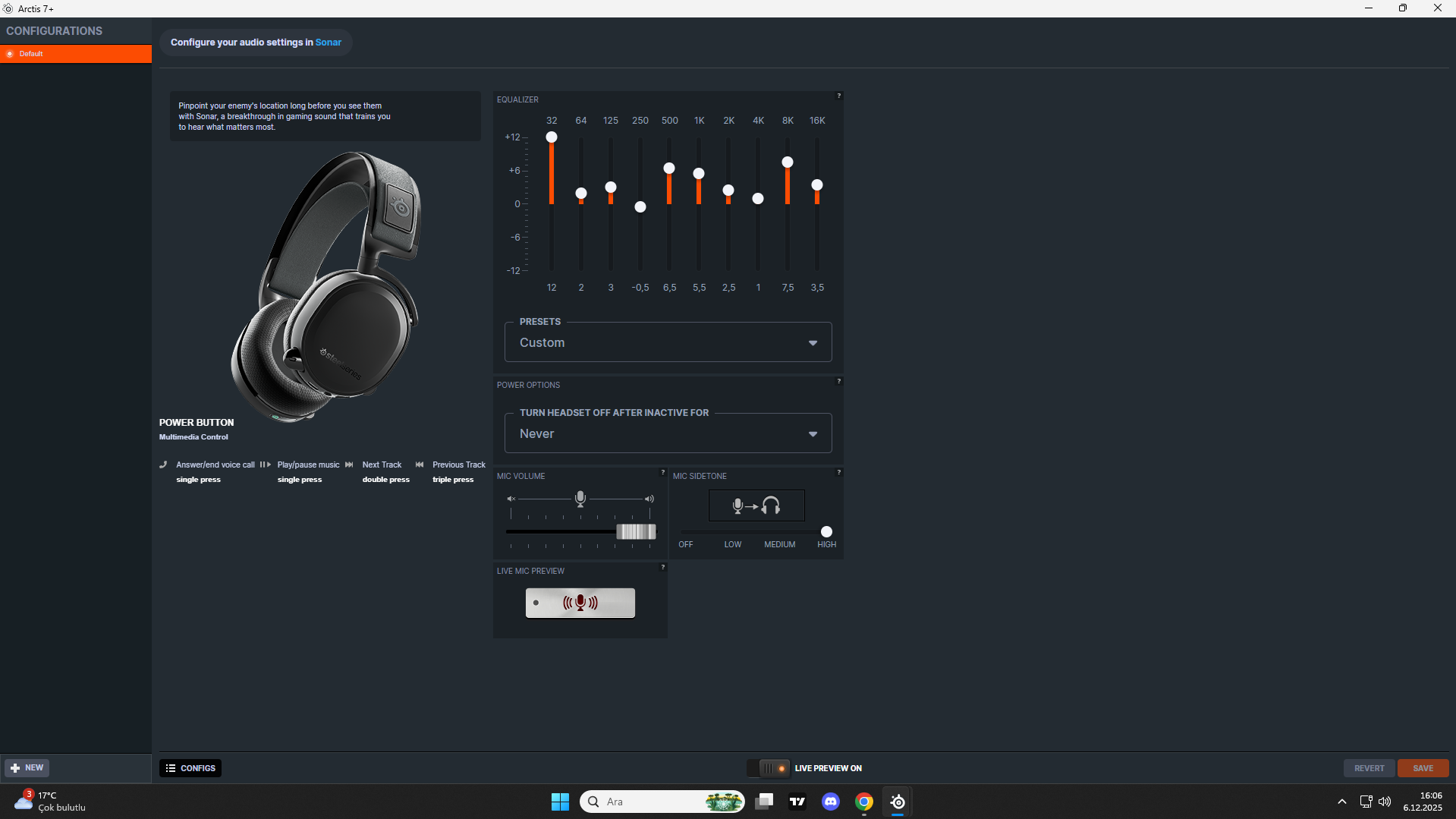Screen dimensions: 1456x819
Task: Click the mic-to-headphones sidetone icon
Action: point(756,506)
